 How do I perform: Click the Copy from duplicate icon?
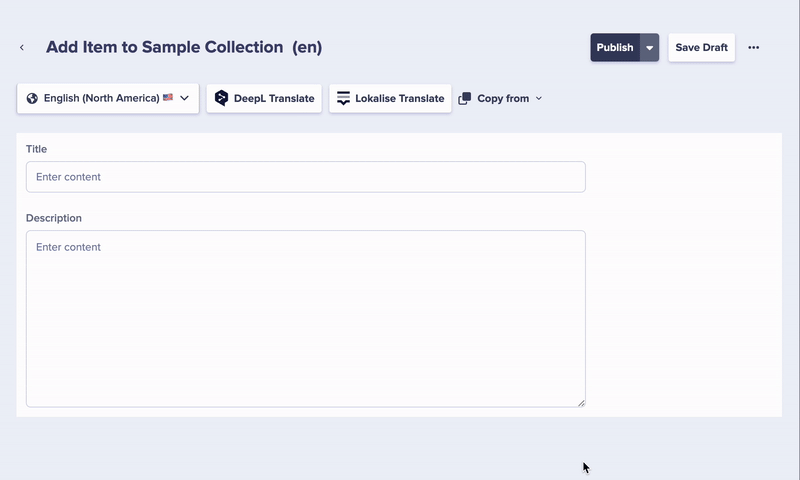[x=465, y=99]
